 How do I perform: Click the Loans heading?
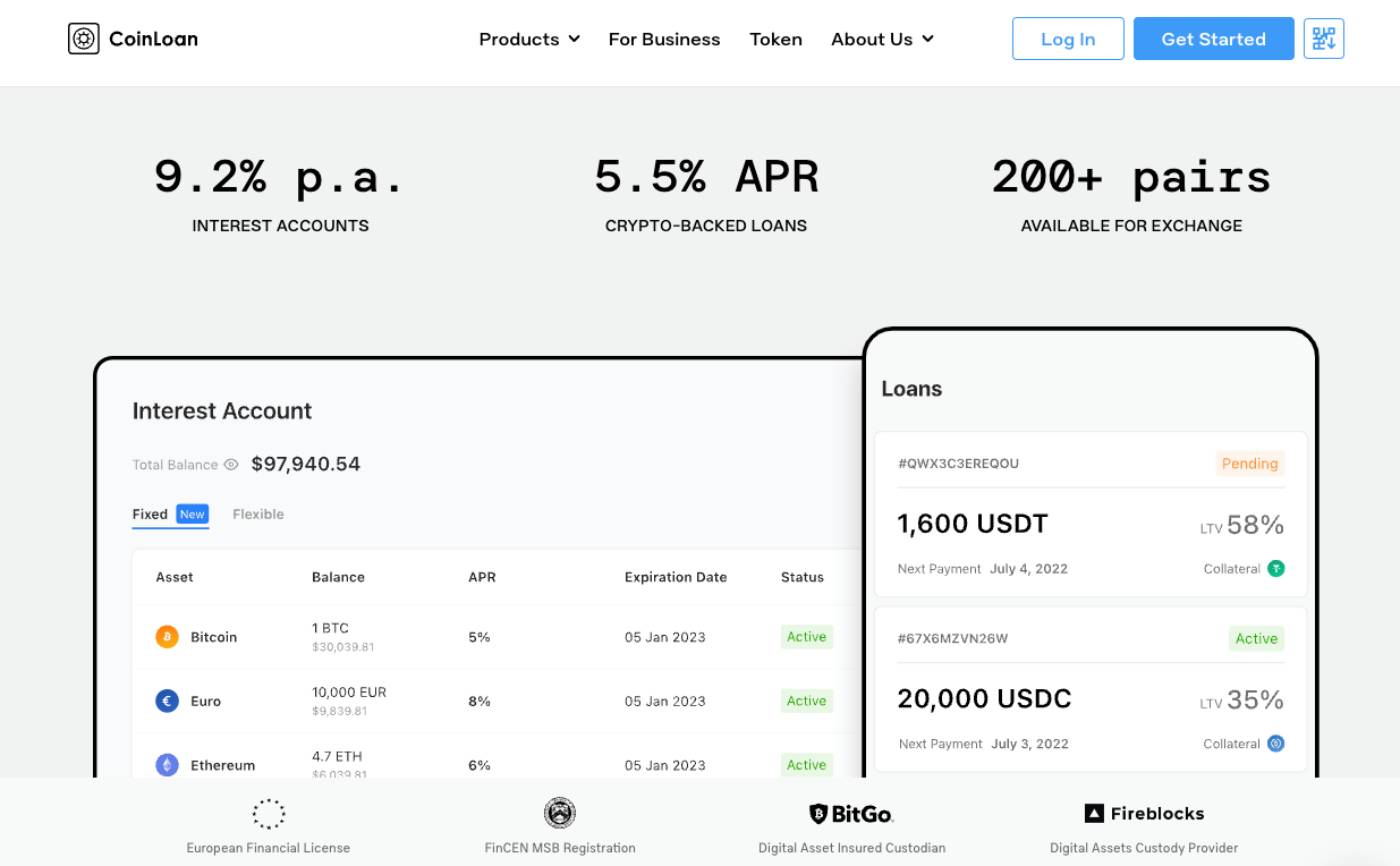[911, 389]
